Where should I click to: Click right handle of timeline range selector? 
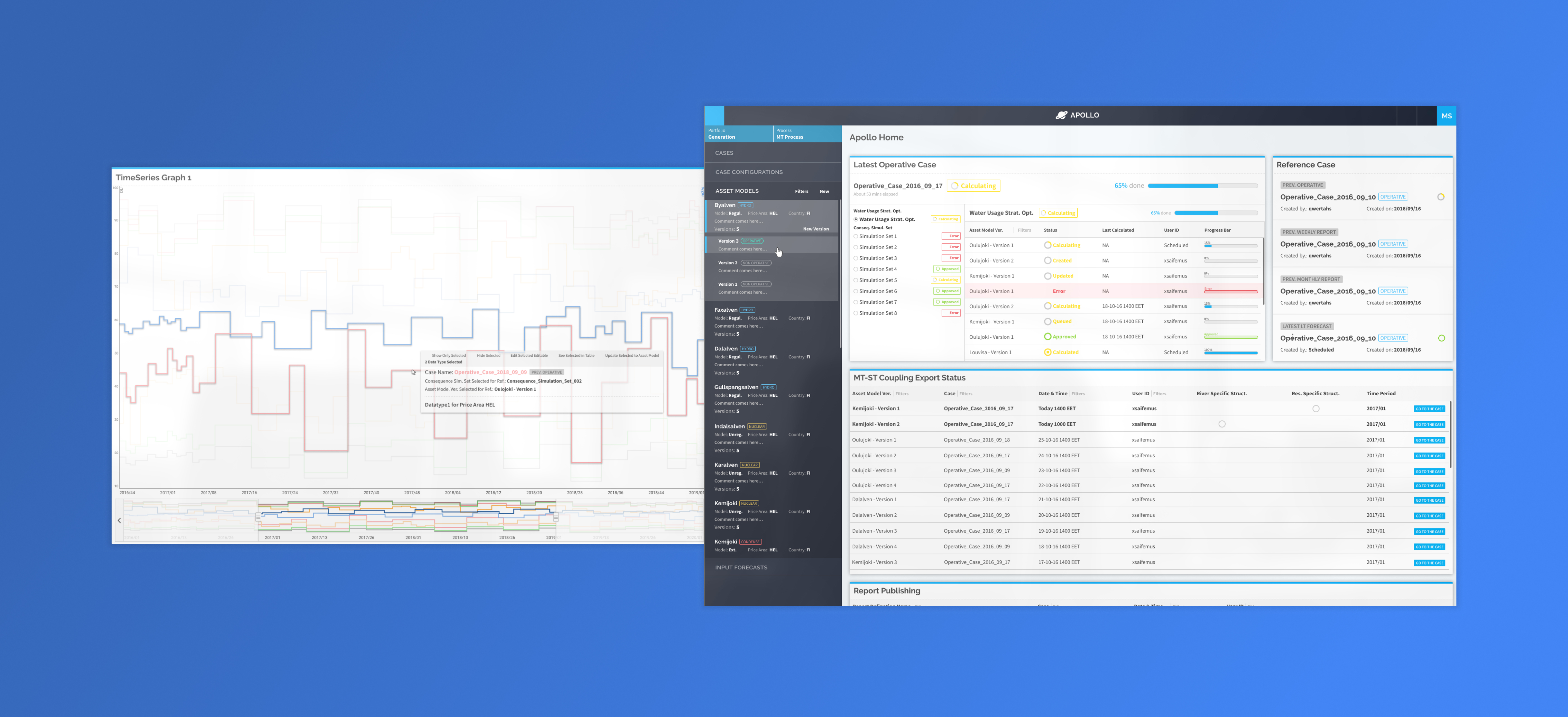pyautogui.click(x=556, y=517)
